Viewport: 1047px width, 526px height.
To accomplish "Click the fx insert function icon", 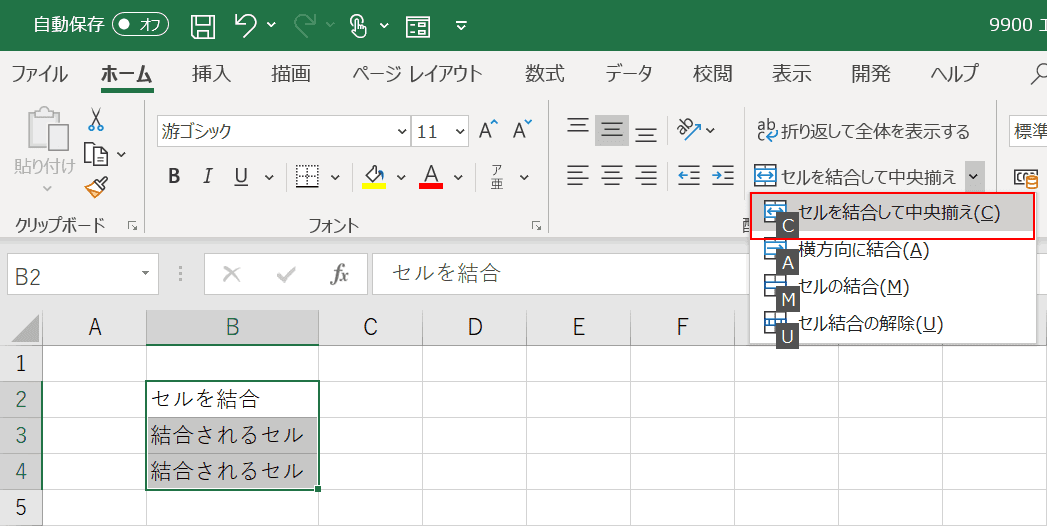I will pos(339,274).
